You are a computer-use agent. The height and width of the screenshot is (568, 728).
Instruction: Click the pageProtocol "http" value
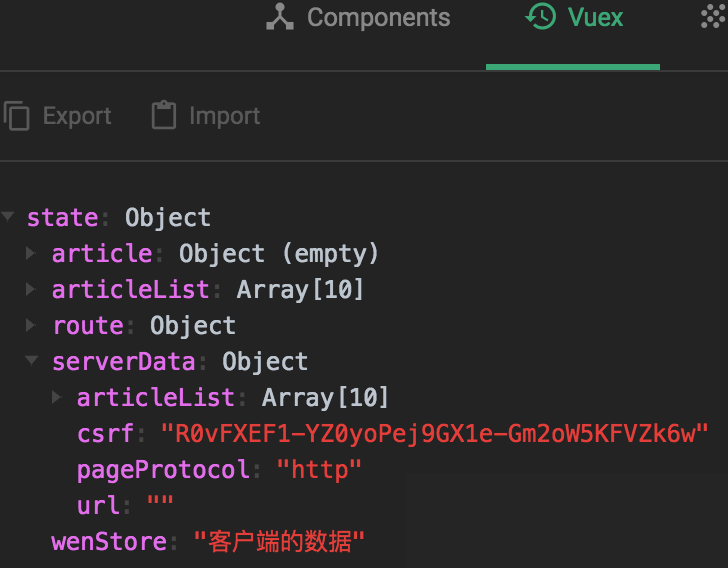319,470
